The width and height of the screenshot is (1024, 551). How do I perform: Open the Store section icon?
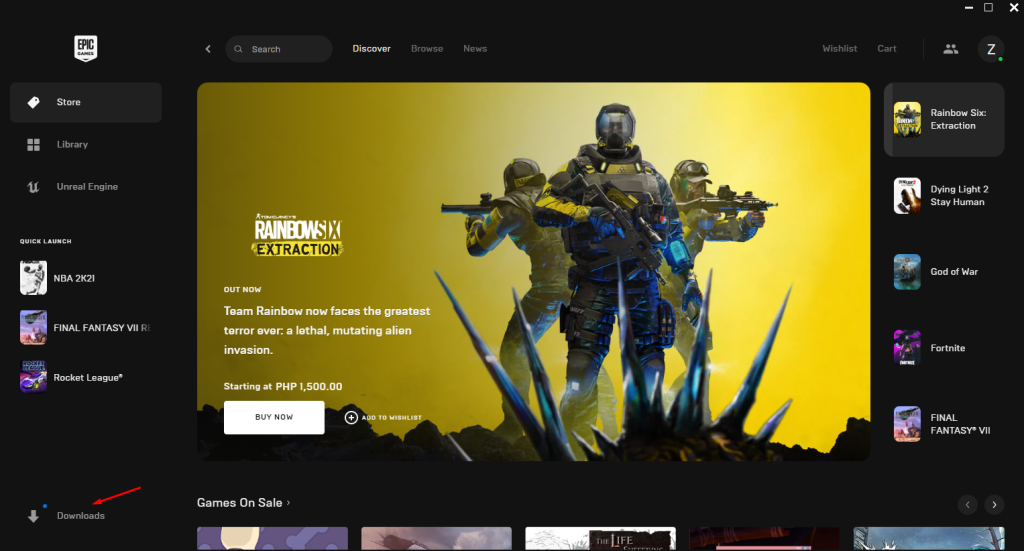pos(33,102)
